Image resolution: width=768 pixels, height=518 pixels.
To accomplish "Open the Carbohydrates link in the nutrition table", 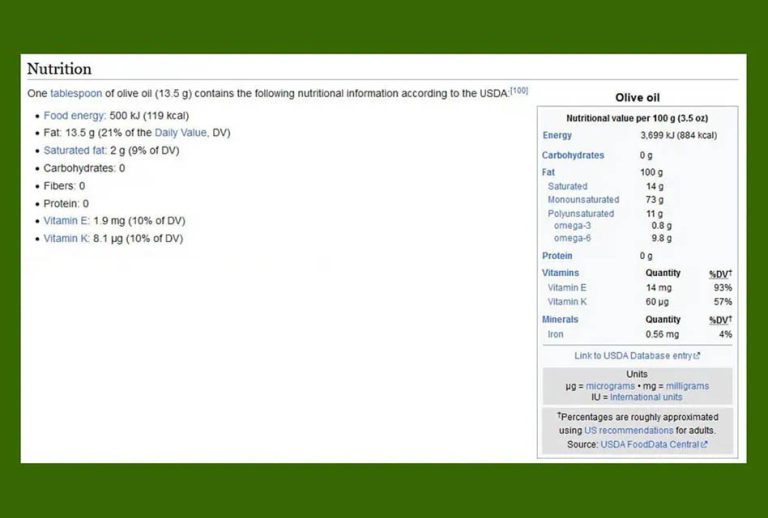I will click(x=573, y=155).
